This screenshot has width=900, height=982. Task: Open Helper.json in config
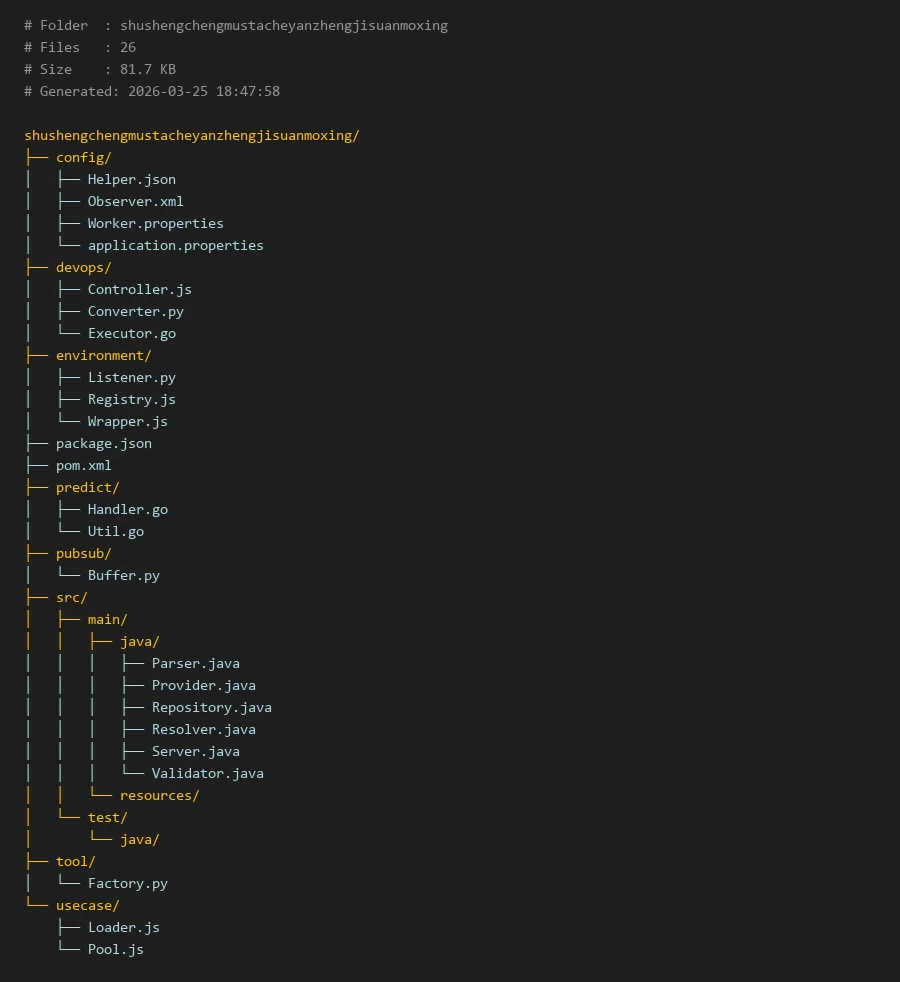tap(131, 179)
